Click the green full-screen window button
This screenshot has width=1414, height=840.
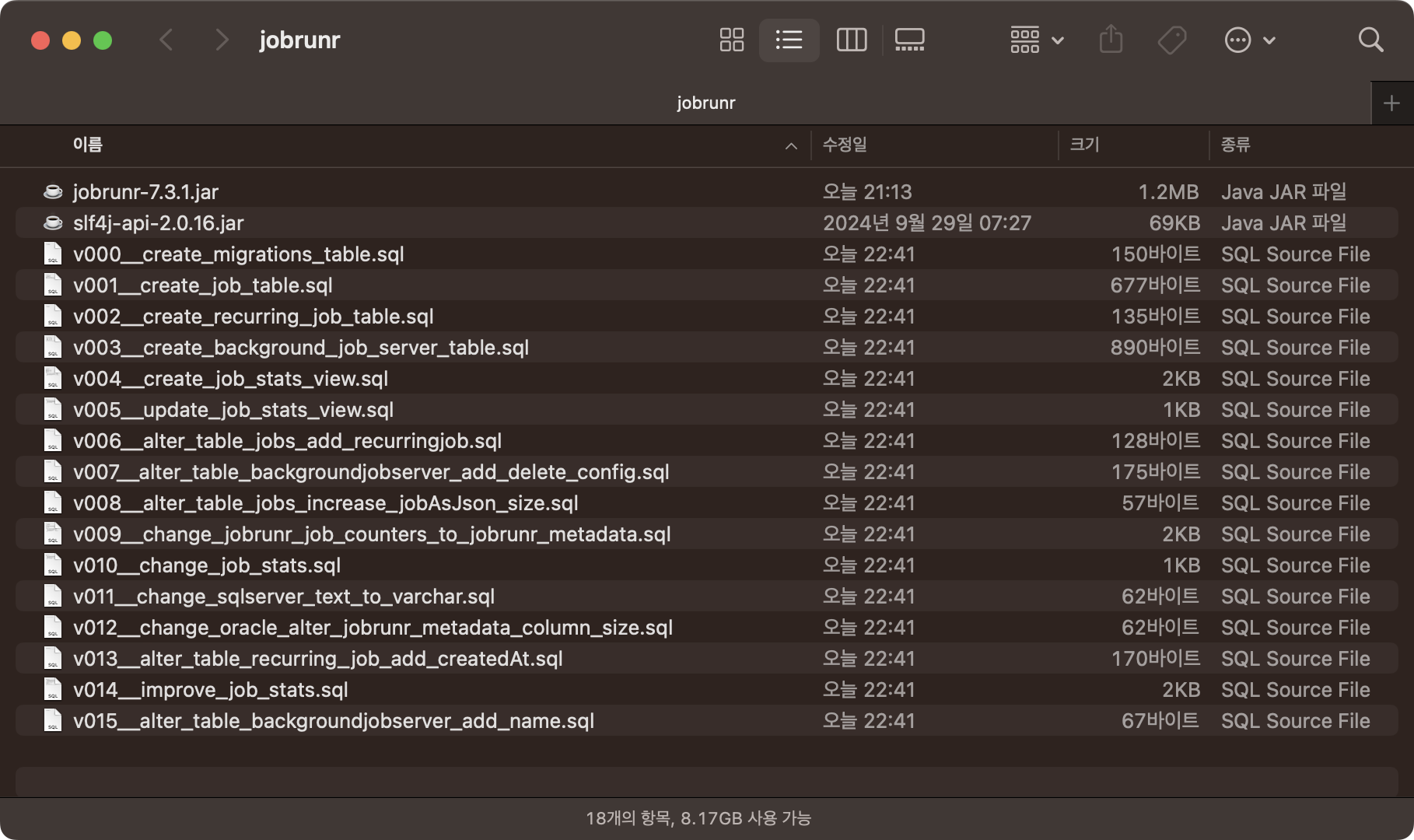pyautogui.click(x=103, y=40)
